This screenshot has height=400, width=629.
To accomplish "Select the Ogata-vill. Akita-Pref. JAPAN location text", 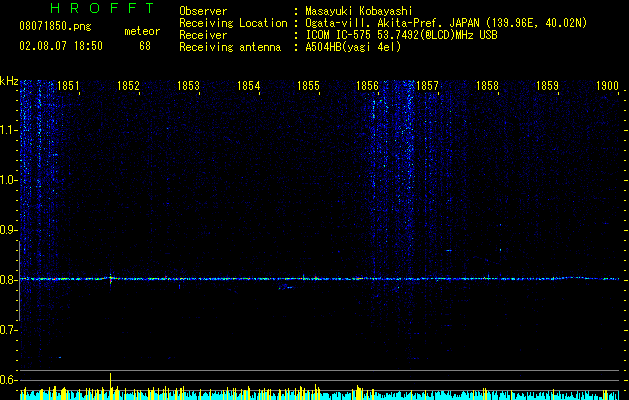I will click(446, 23).
